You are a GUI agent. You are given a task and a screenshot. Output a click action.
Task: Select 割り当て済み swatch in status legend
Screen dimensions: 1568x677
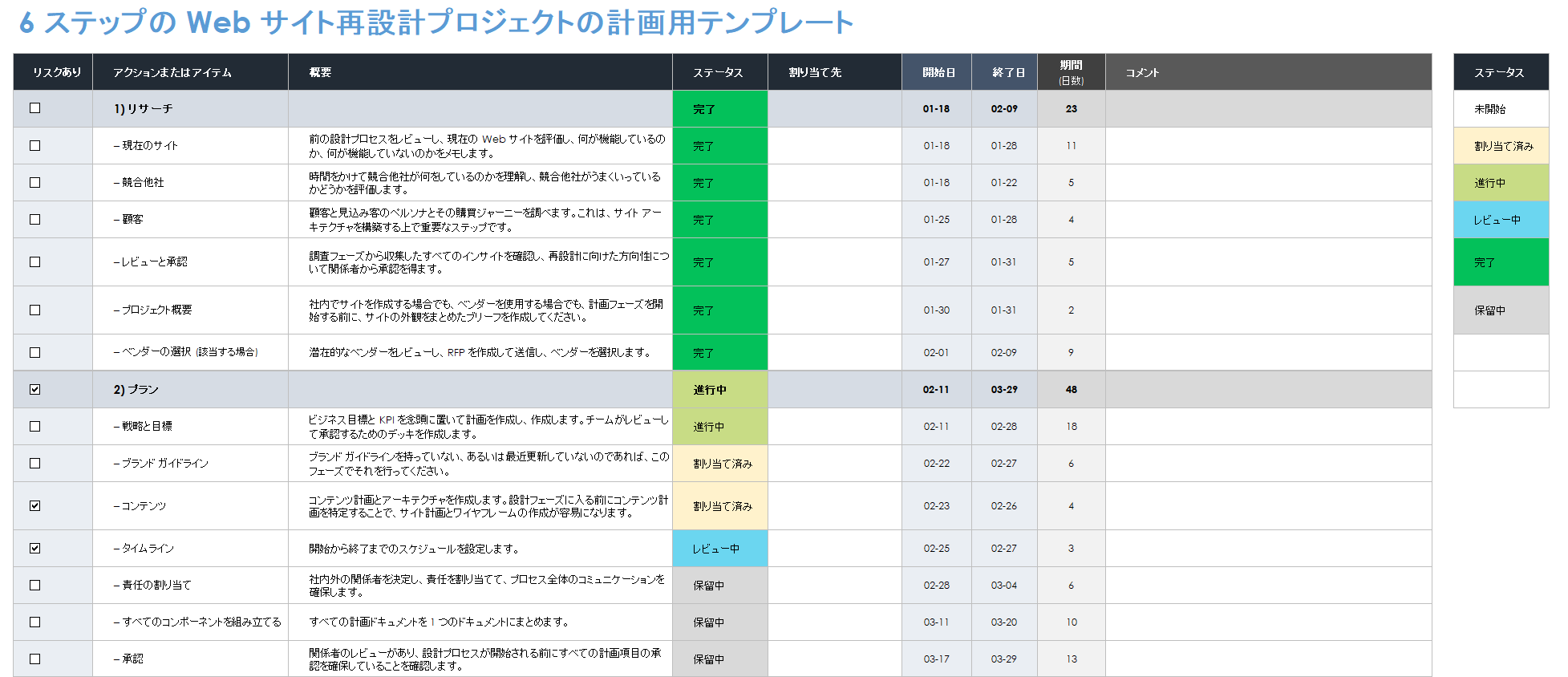point(1501,146)
